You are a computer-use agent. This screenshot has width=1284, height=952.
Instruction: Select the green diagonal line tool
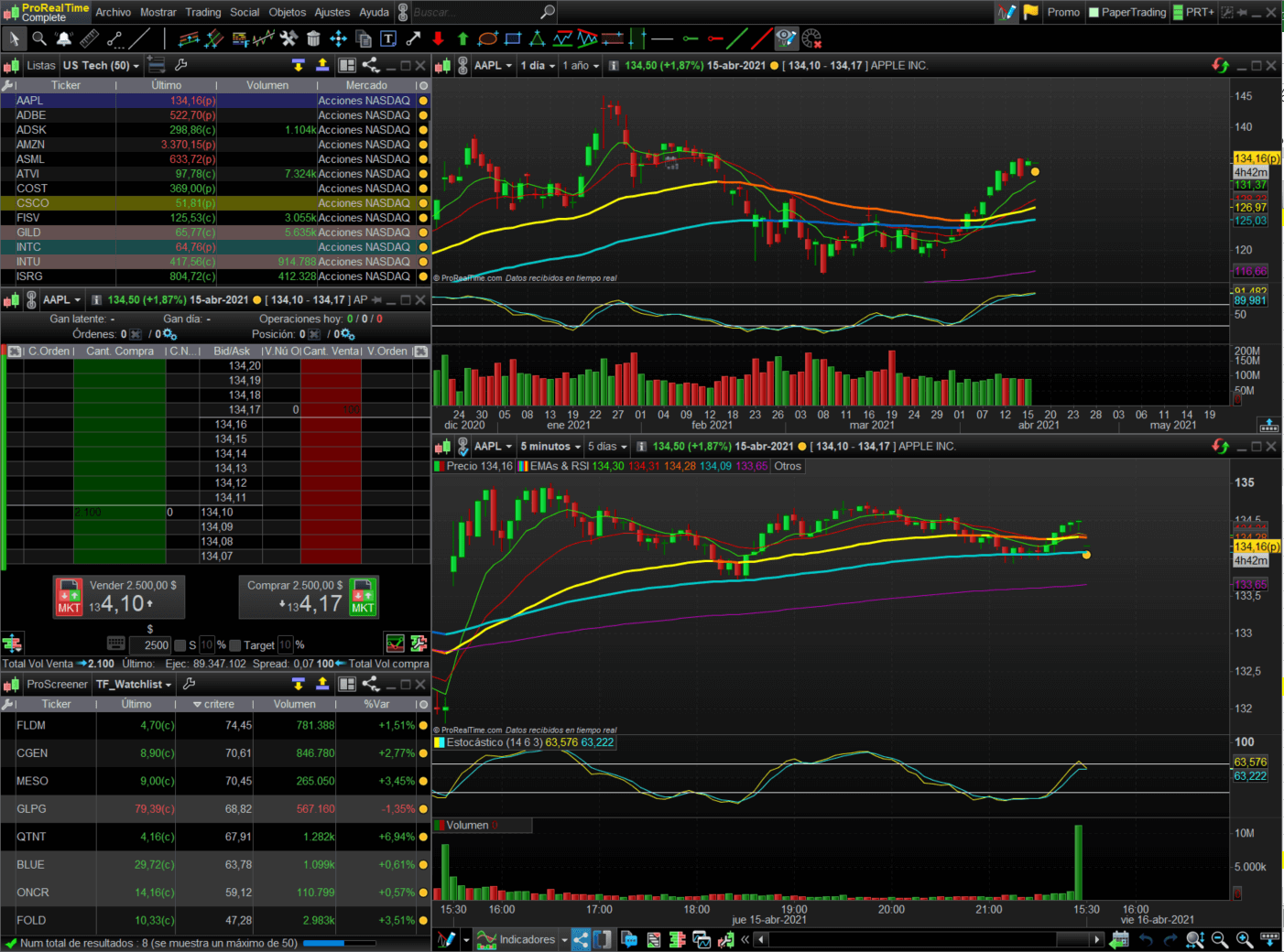[736, 38]
